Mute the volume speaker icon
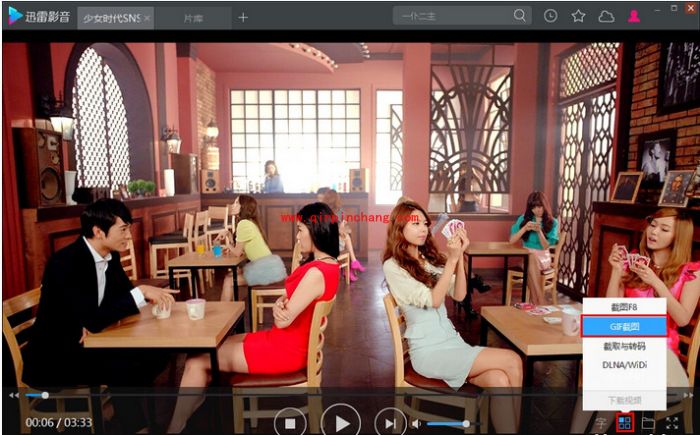The image size is (700, 435). click(x=416, y=423)
